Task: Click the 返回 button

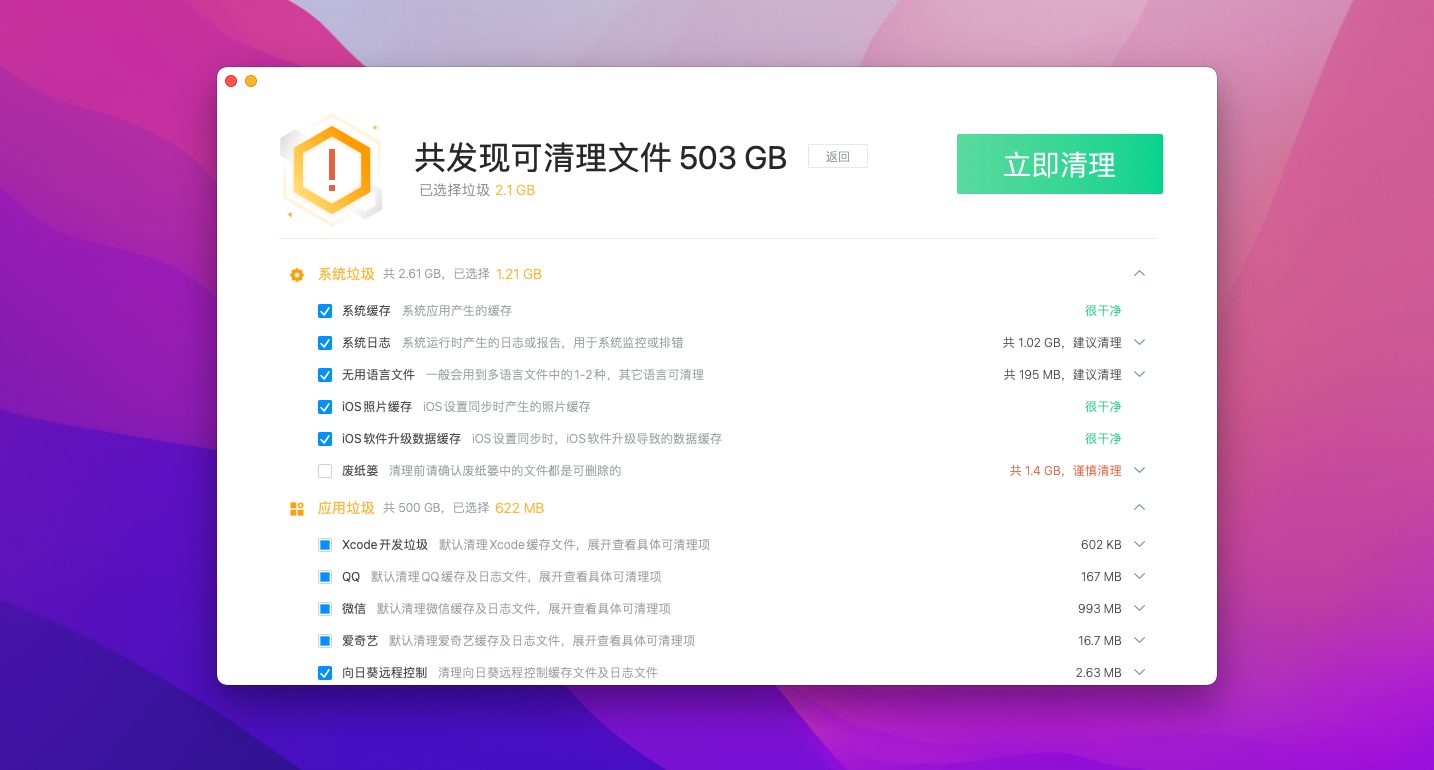Action: (837, 157)
